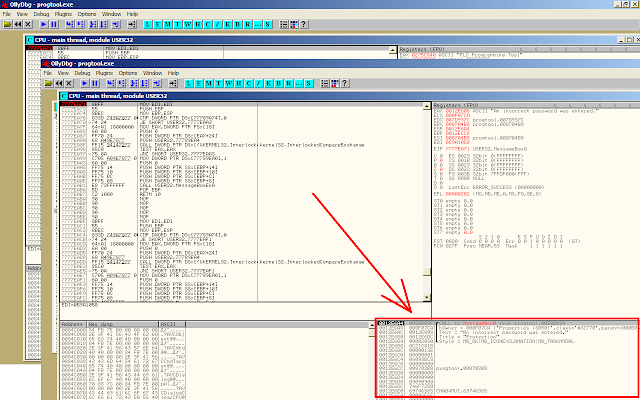Show Patches with slash button, front toolbar
The width and height of the screenshot is (640, 400).
(x=259, y=83)
